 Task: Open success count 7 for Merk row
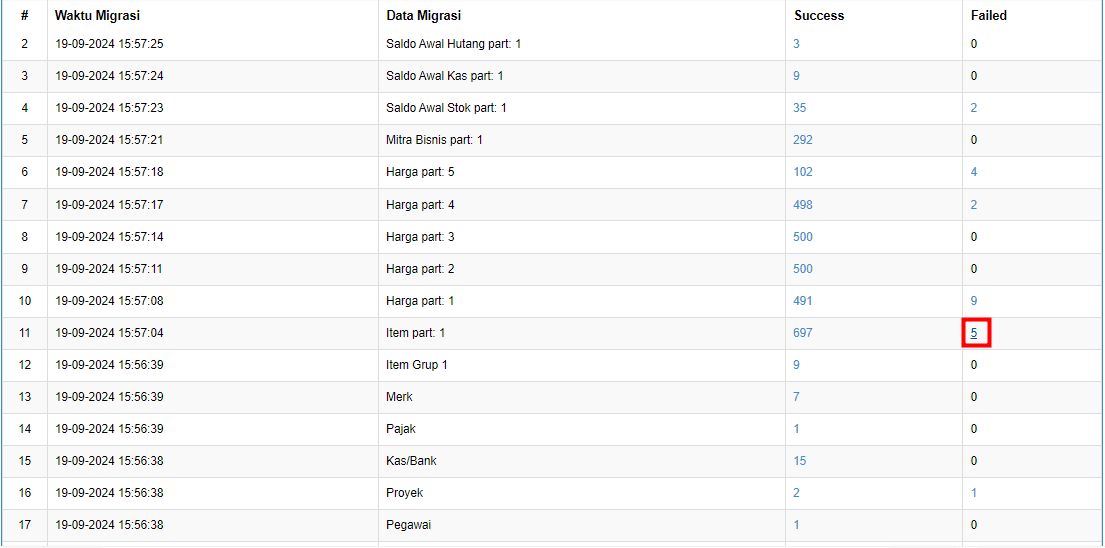coord(796,397)
